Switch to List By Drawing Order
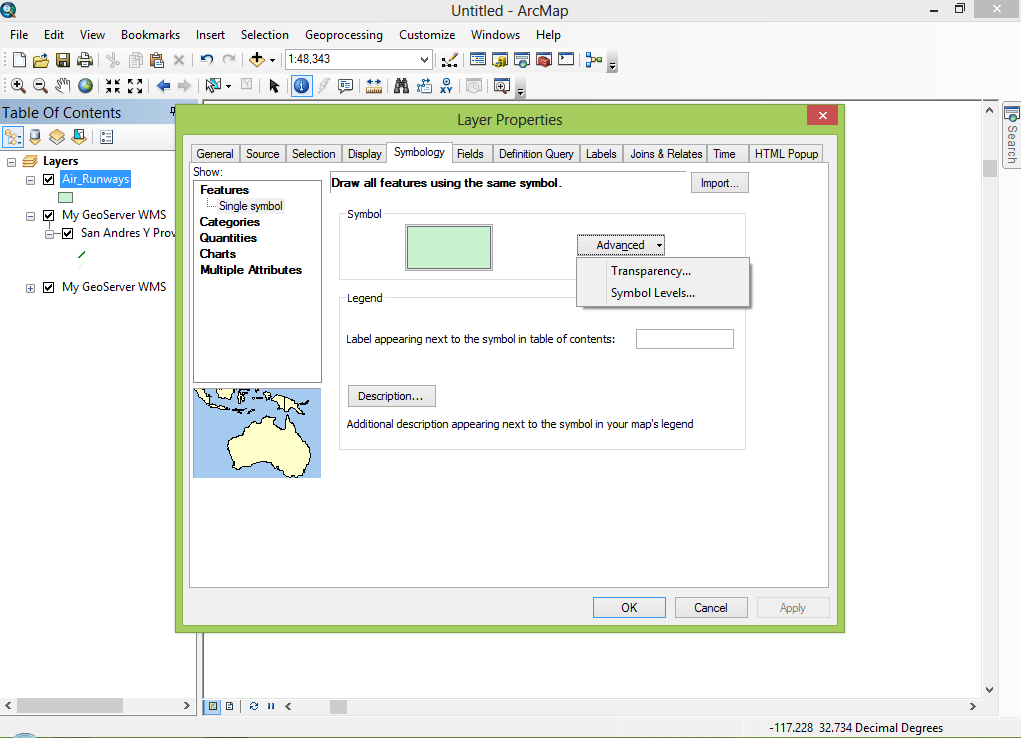Screen dimensions: 1021x738 coord(13,137)
